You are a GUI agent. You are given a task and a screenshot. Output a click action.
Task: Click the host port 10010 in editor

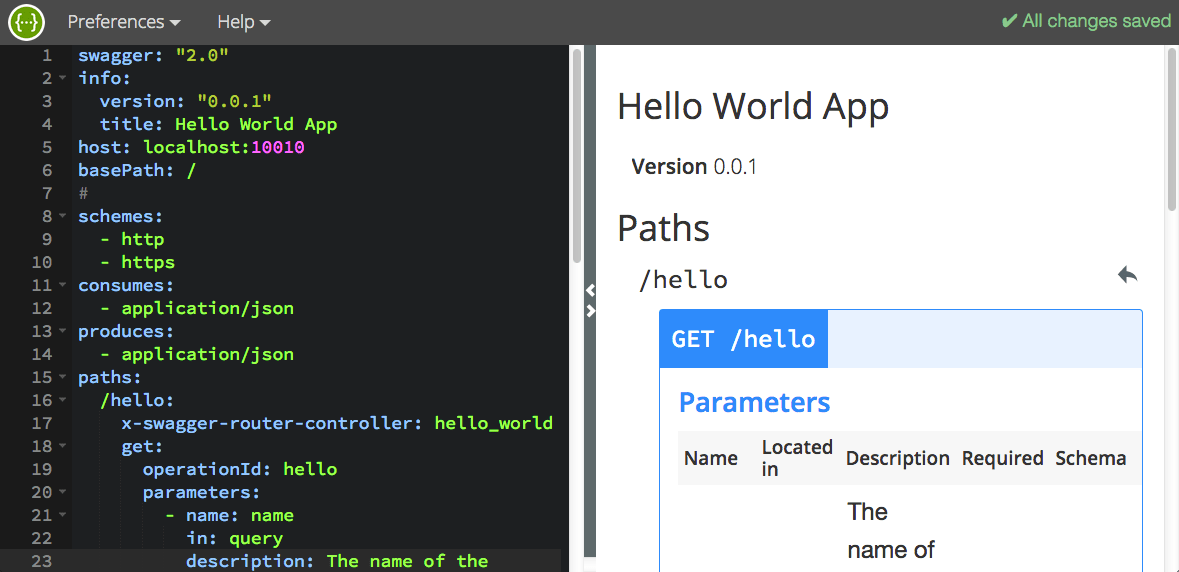click(x=277, y=148)
